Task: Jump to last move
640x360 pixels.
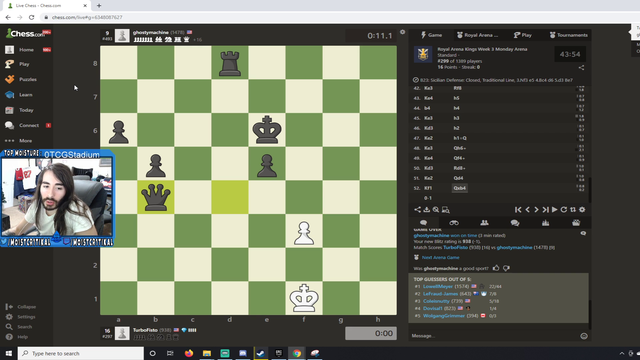Action: coord(545,209)
